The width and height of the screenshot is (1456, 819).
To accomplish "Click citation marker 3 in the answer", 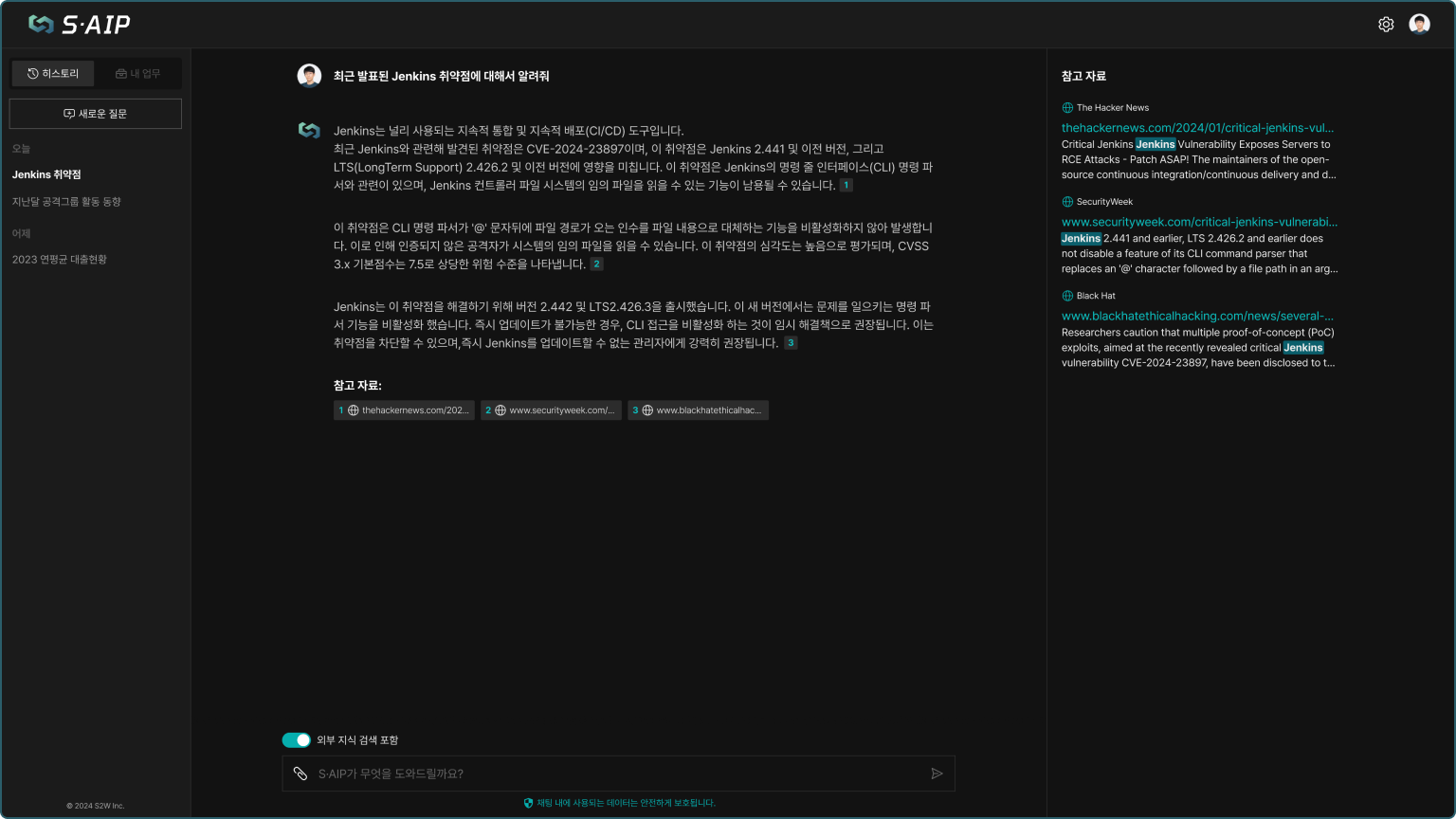I will point(791,343).
